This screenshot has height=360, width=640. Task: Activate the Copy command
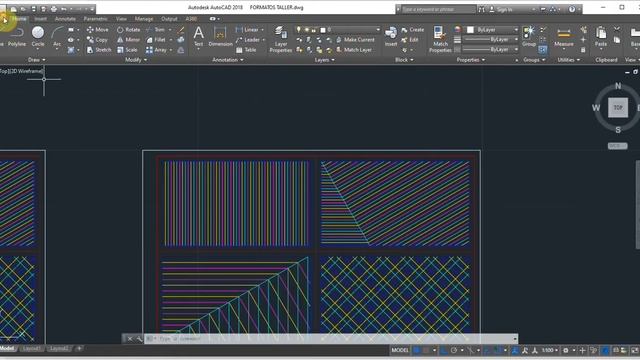(97, 40)
